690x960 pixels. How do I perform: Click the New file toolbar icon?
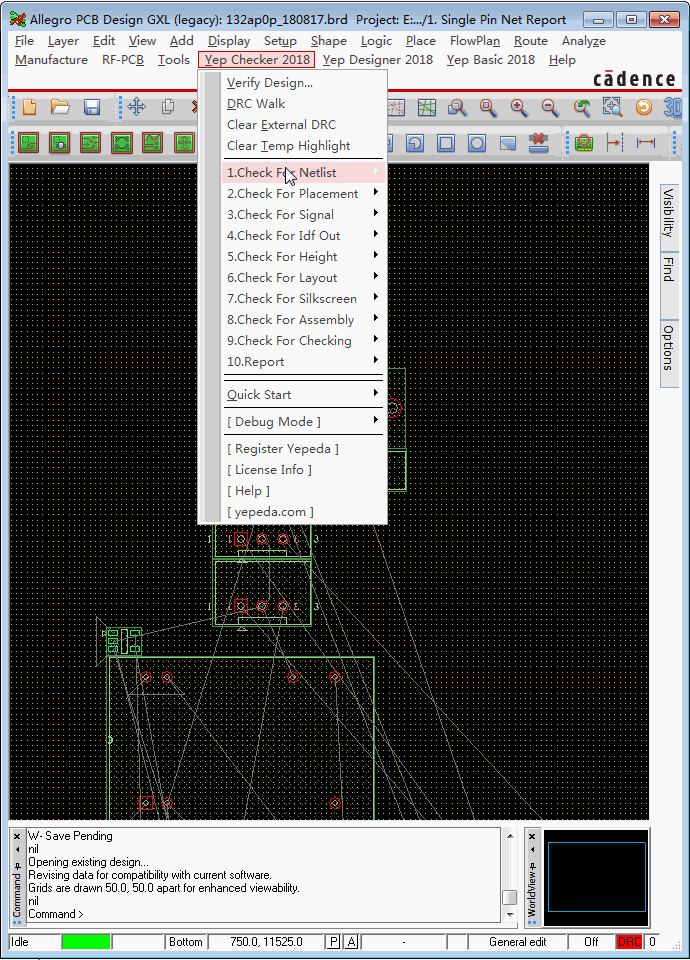(x=29, y=107)
